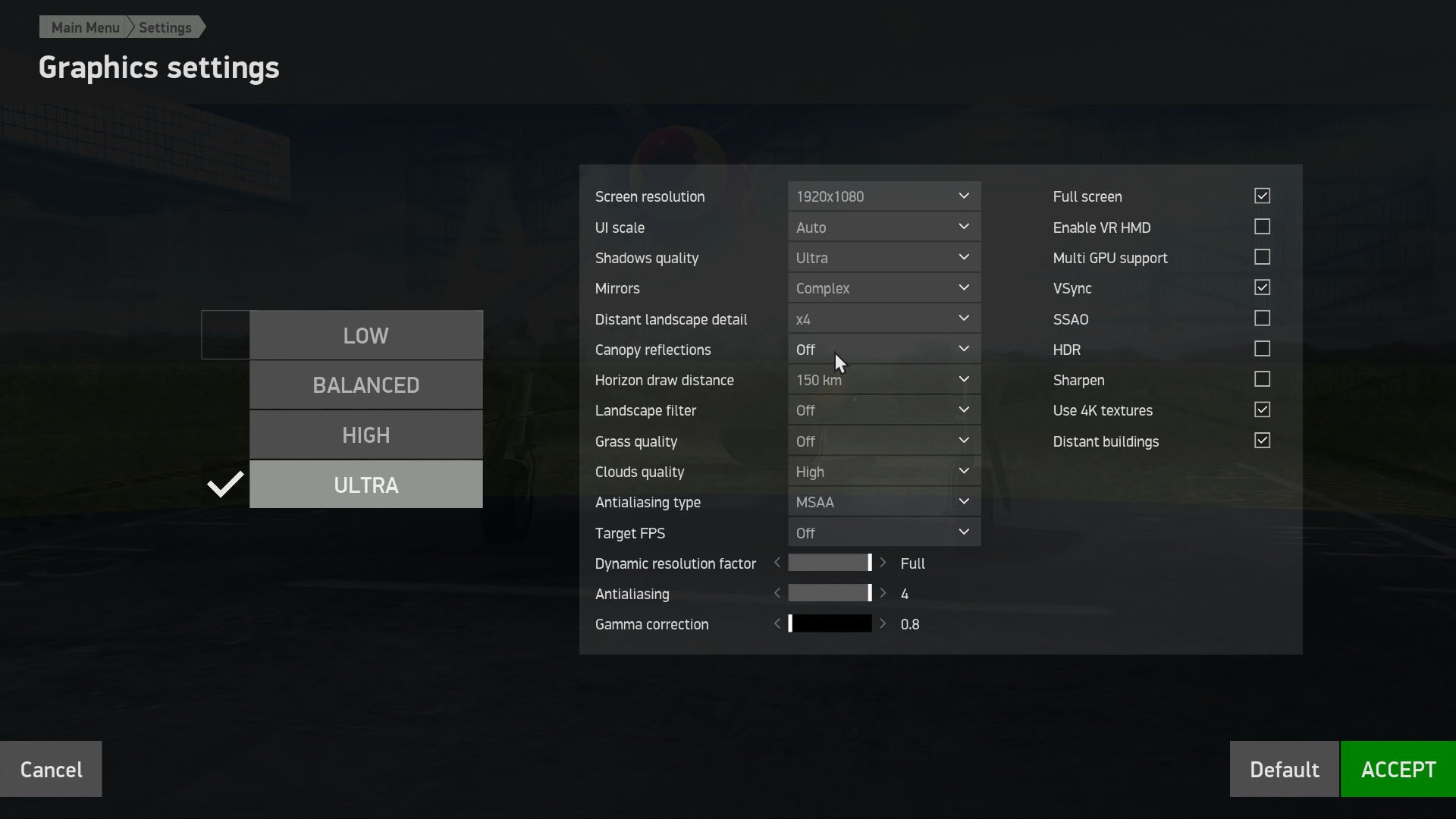This screenshot has width=1456, height=819.
Task: Open Grass quality dropdown
Action: click(884, 441)
